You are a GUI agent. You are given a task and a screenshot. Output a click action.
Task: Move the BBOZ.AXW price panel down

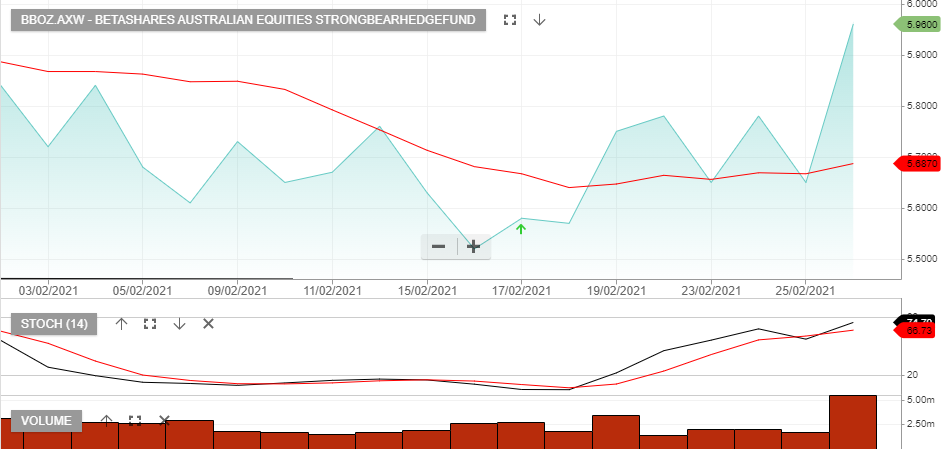pyautogui.click(x=539, y=20)
